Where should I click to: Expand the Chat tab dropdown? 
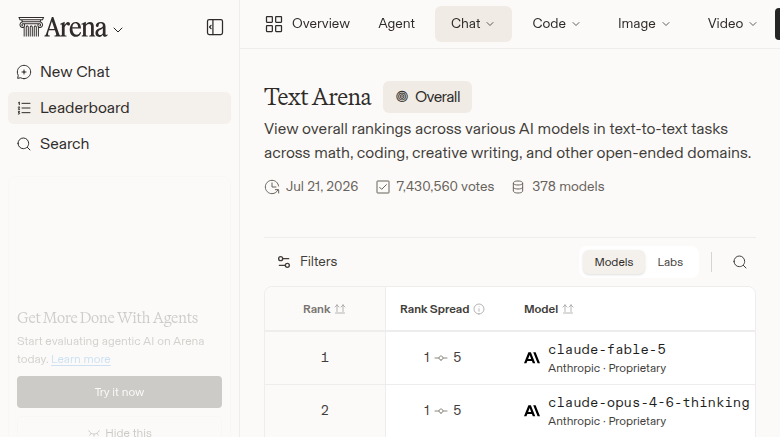pos(490,24)
